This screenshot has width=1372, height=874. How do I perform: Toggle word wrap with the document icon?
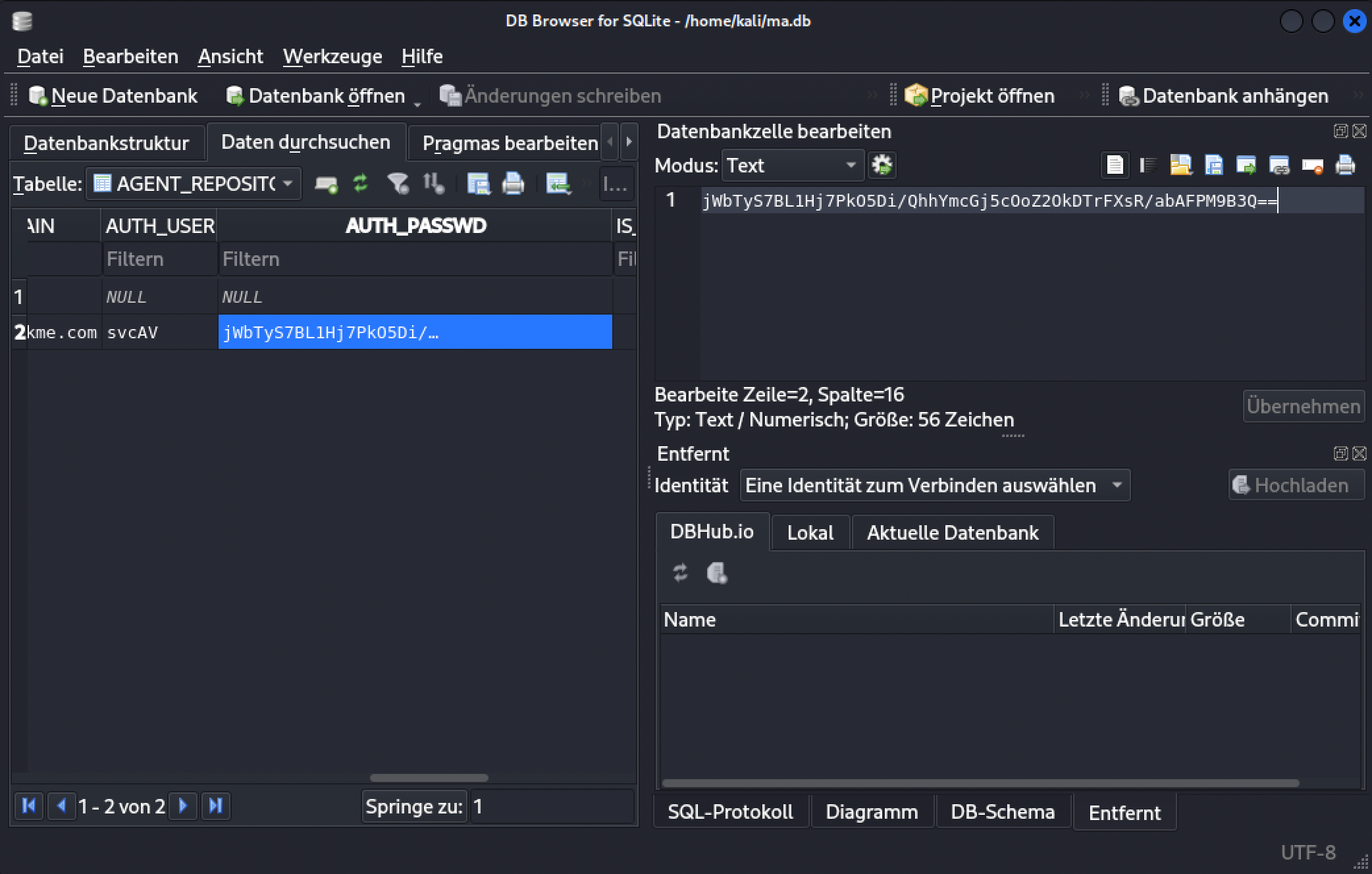1115,165
